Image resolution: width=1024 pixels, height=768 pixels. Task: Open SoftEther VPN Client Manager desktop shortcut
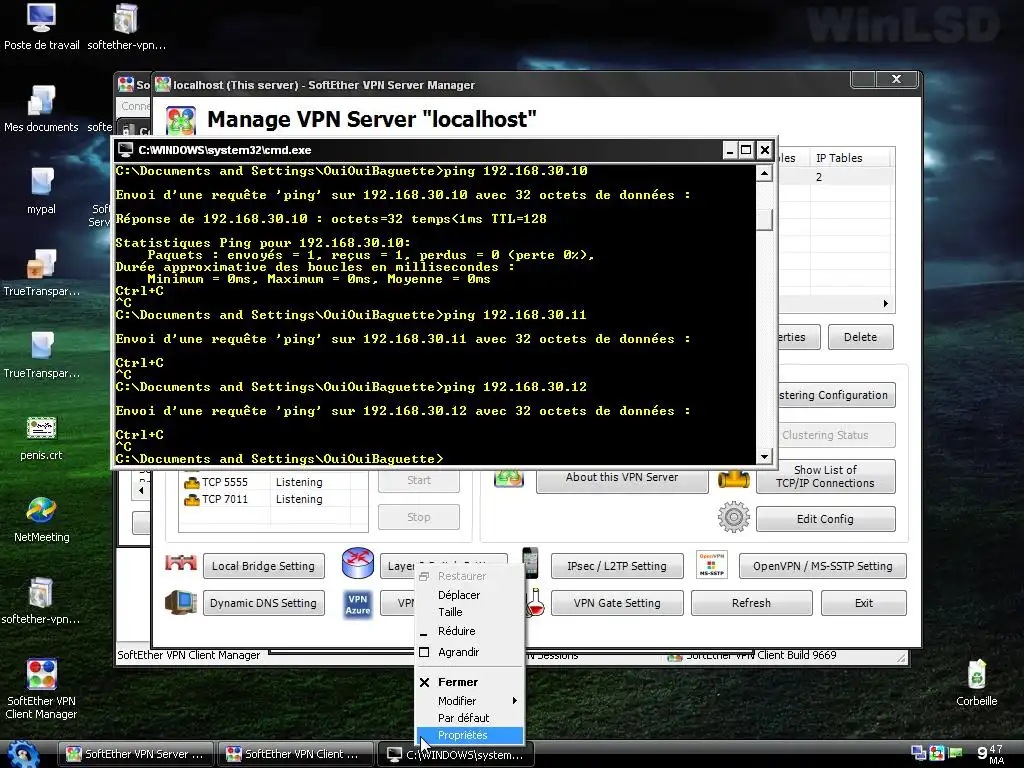click(x=41, y=689)
